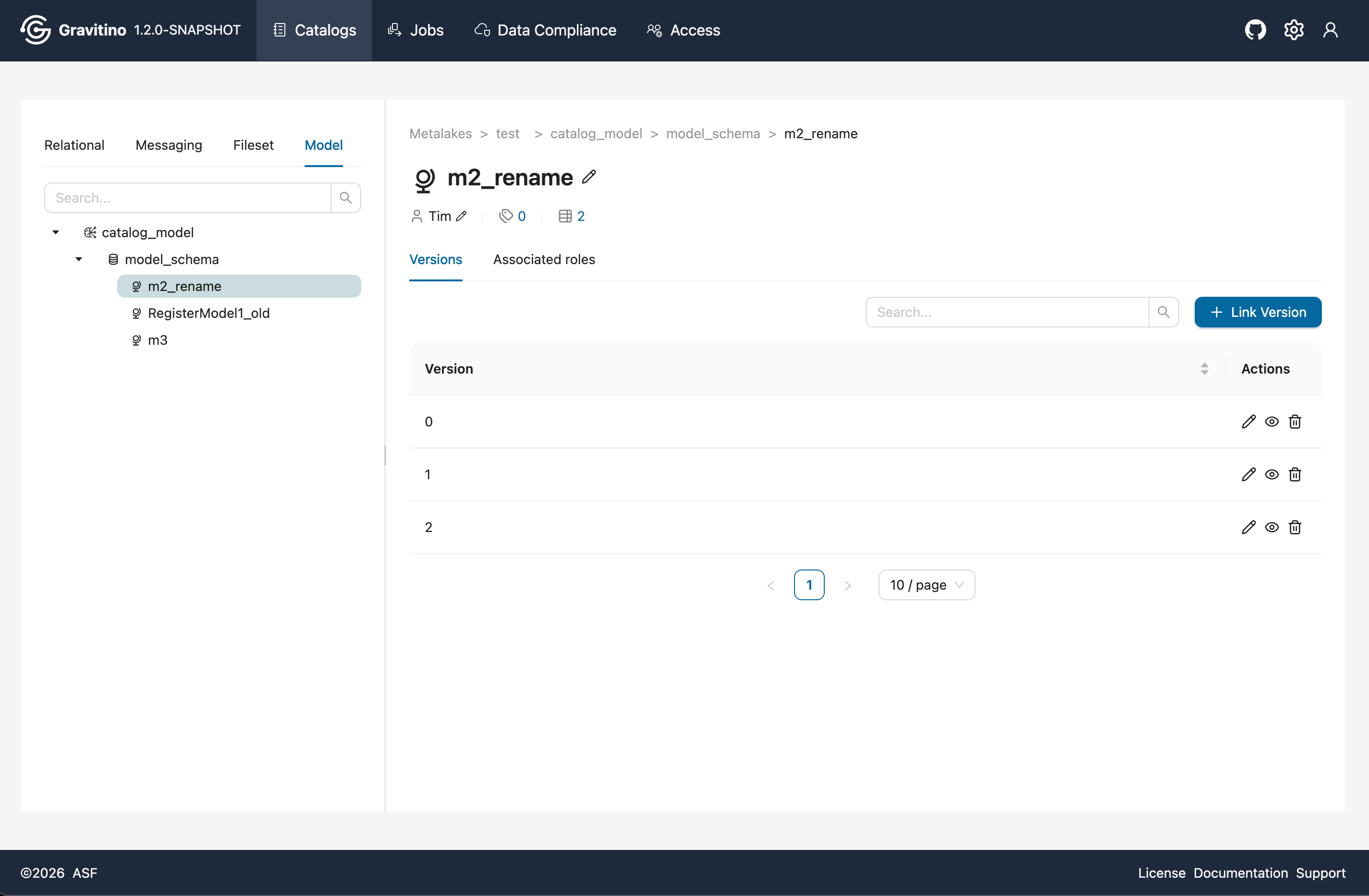1369x896 pixels.
Task: Collapse the catalog_model tree node
Action: point(56,232)
